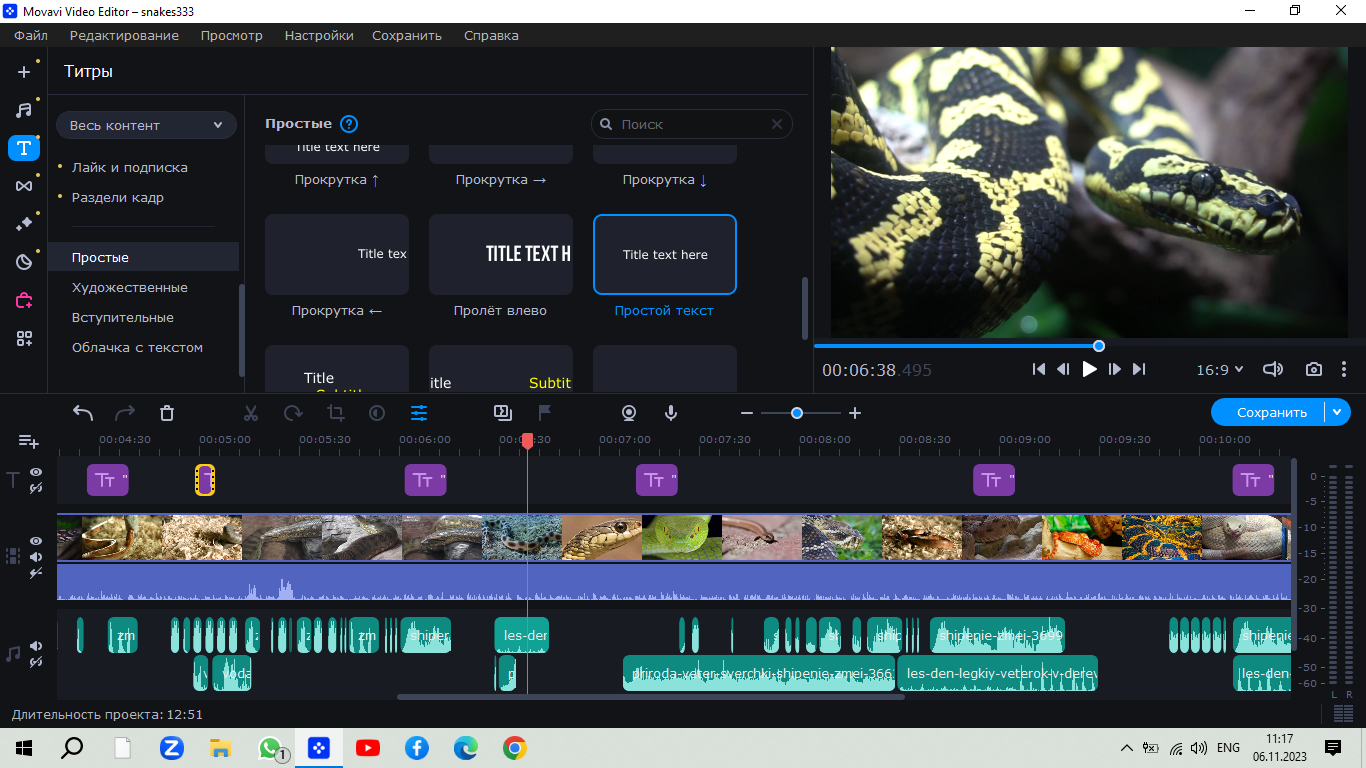The width and height of the screenshot is (1366, 768).
Task: Play the preview video
Action: 1089,369
